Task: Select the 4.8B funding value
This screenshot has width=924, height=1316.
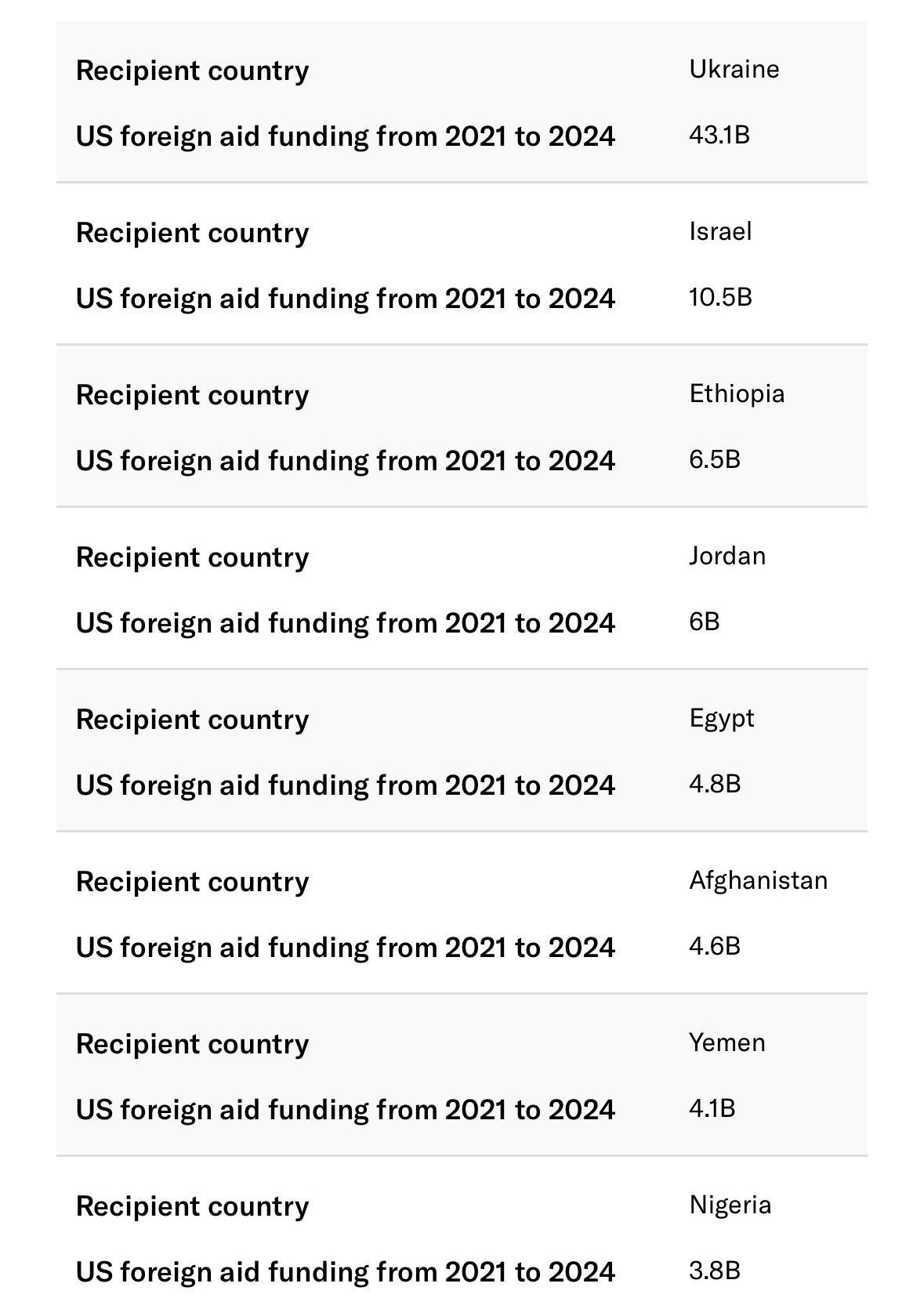Action: click(714, 784)
